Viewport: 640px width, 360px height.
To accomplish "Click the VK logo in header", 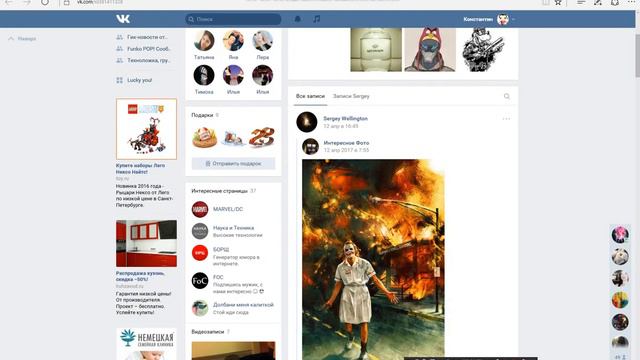I will tap(123, 19).
